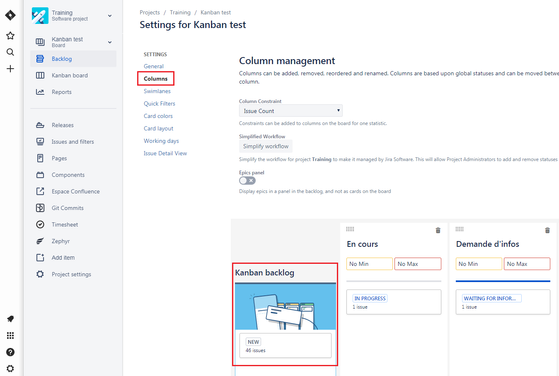Click the plus create icon

pyautogui.click(x=10, y=68)
